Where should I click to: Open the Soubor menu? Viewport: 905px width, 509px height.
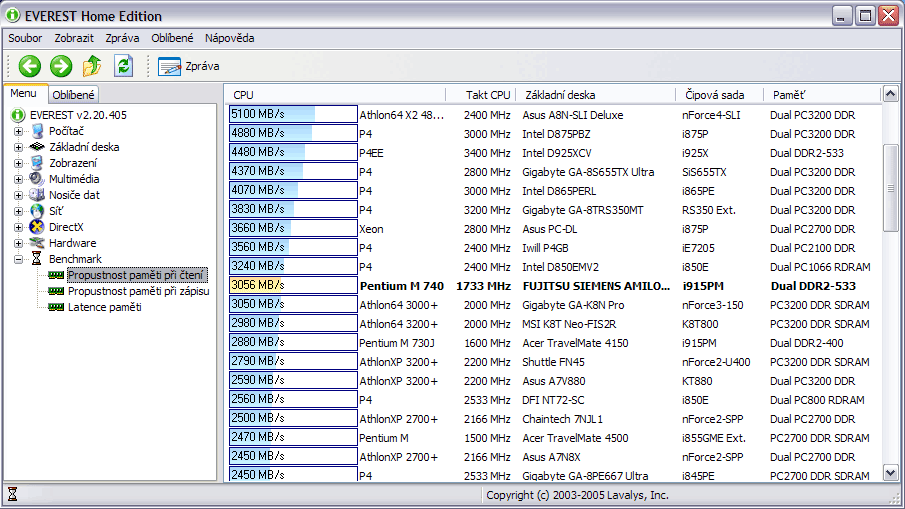click(25, 38)
